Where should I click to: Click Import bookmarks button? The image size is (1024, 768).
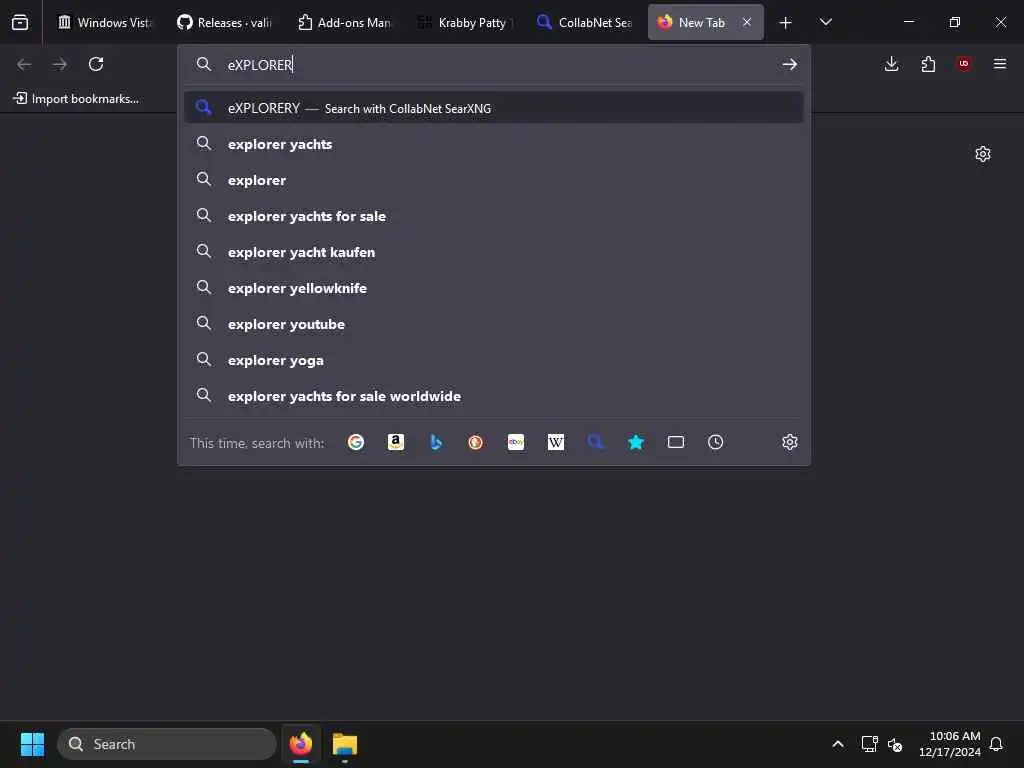pyautogui.click(x=76, y=99)
